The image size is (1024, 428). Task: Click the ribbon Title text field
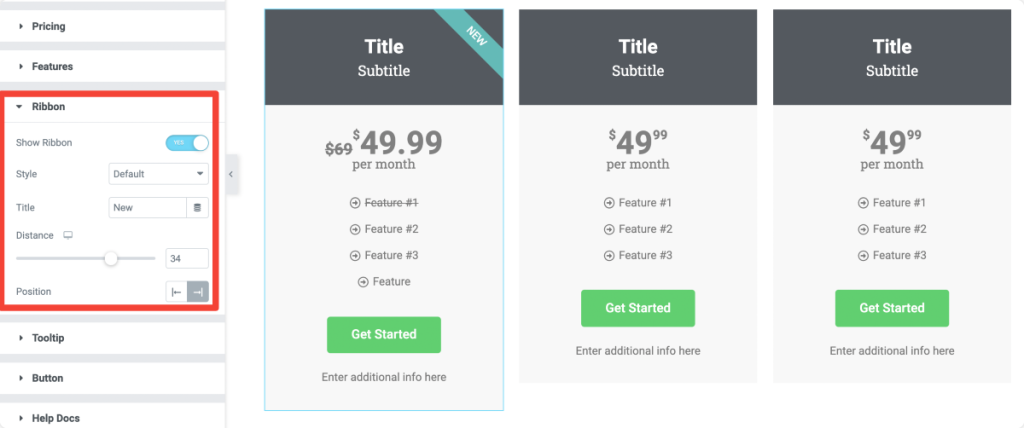click(147, 208)
